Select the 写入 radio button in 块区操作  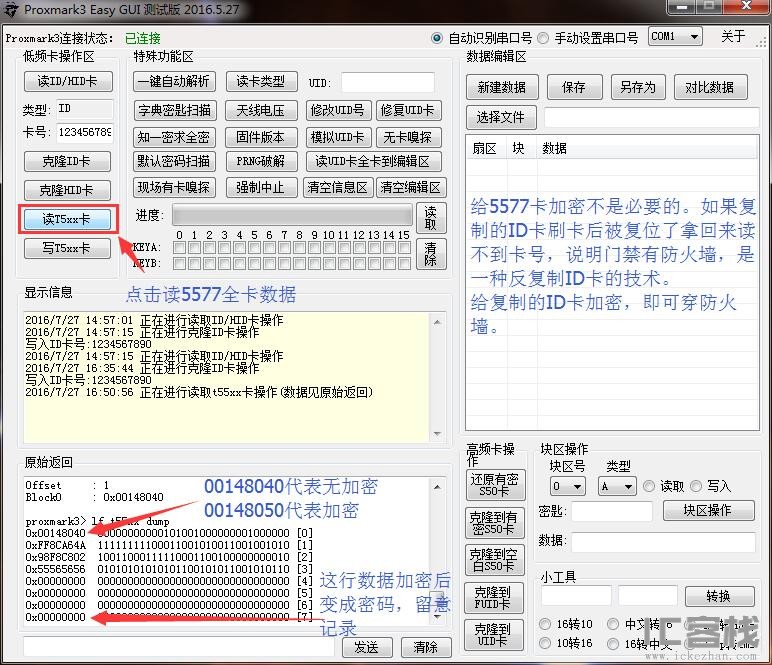pos(697,486)
